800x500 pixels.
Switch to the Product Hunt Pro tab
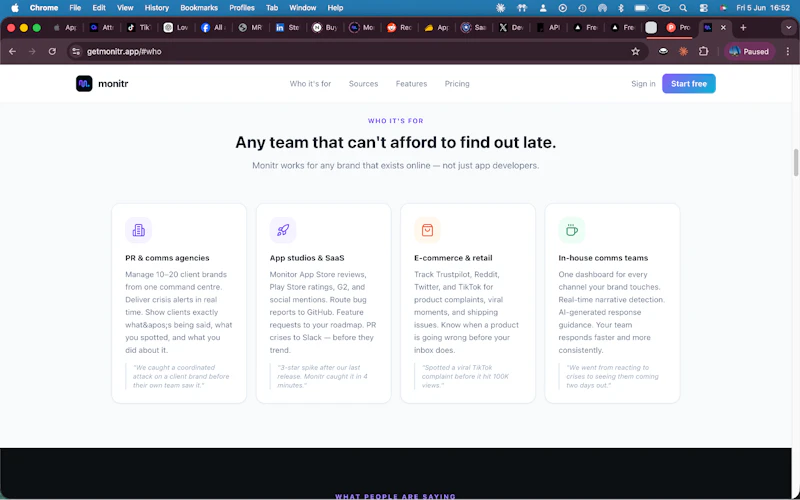point(679,28)
